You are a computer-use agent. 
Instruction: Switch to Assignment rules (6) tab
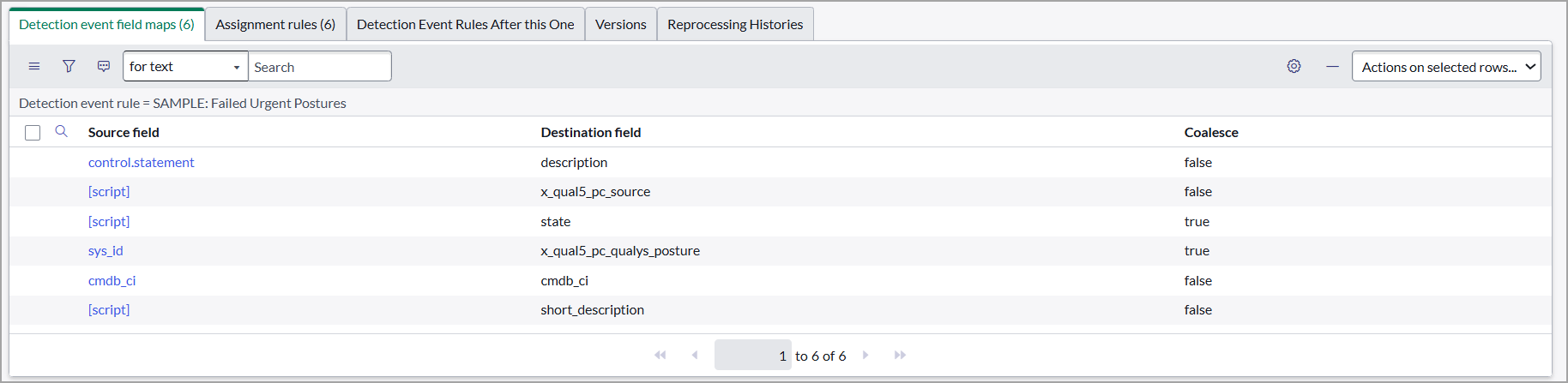275,24
